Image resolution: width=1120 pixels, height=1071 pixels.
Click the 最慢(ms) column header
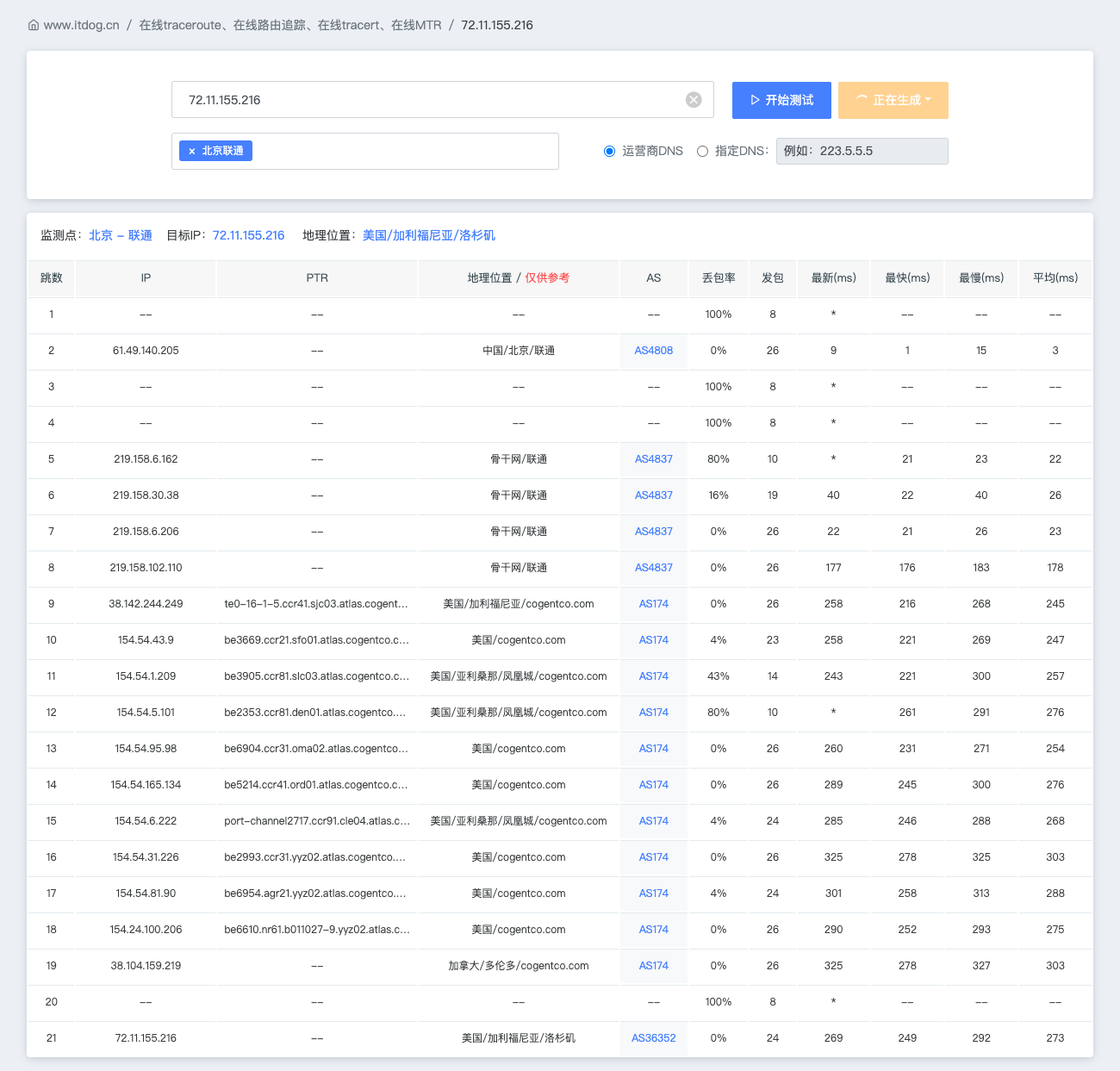coord(981,278)
